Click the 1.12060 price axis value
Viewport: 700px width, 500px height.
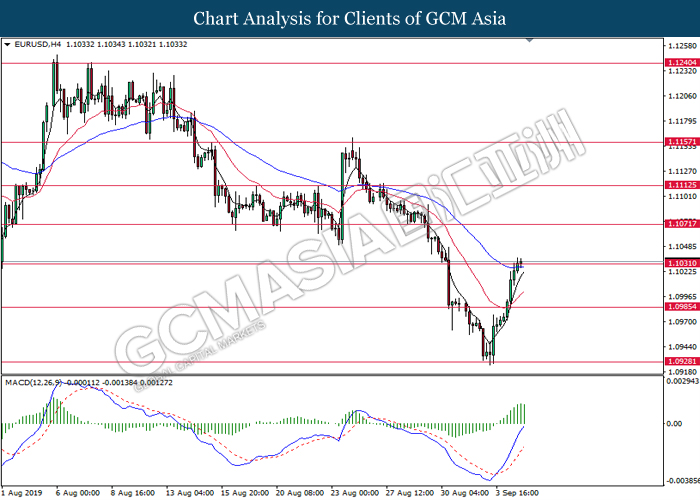pos(683,96)
